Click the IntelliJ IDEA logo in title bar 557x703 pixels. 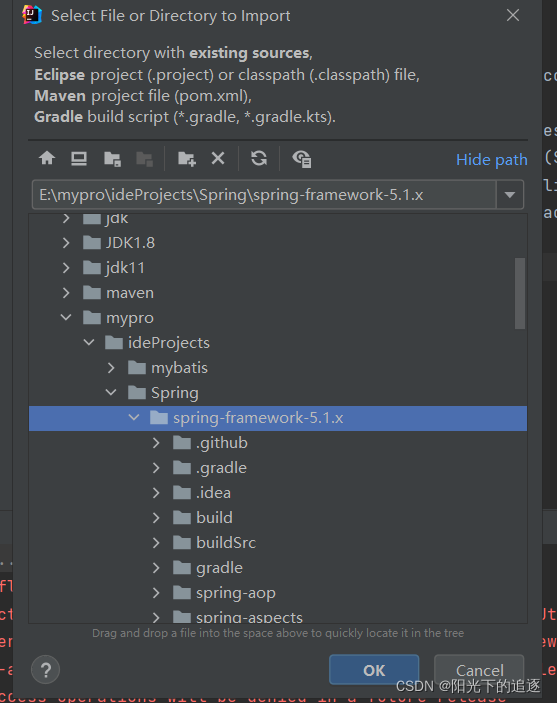32,15
